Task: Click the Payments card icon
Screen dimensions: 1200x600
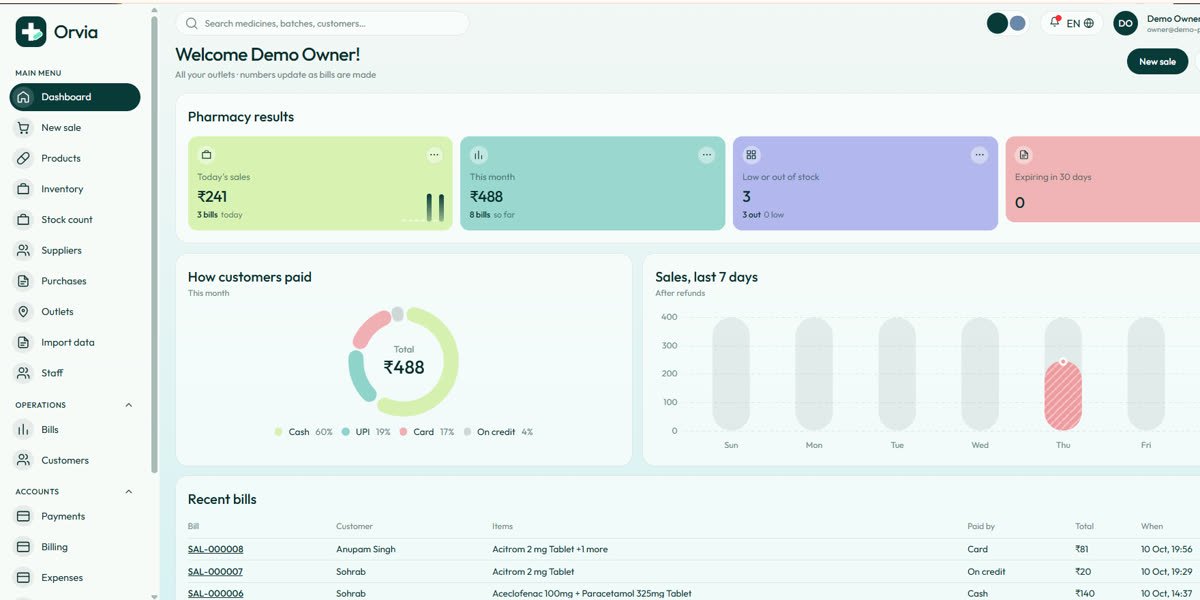Action: tap(23, 516)
